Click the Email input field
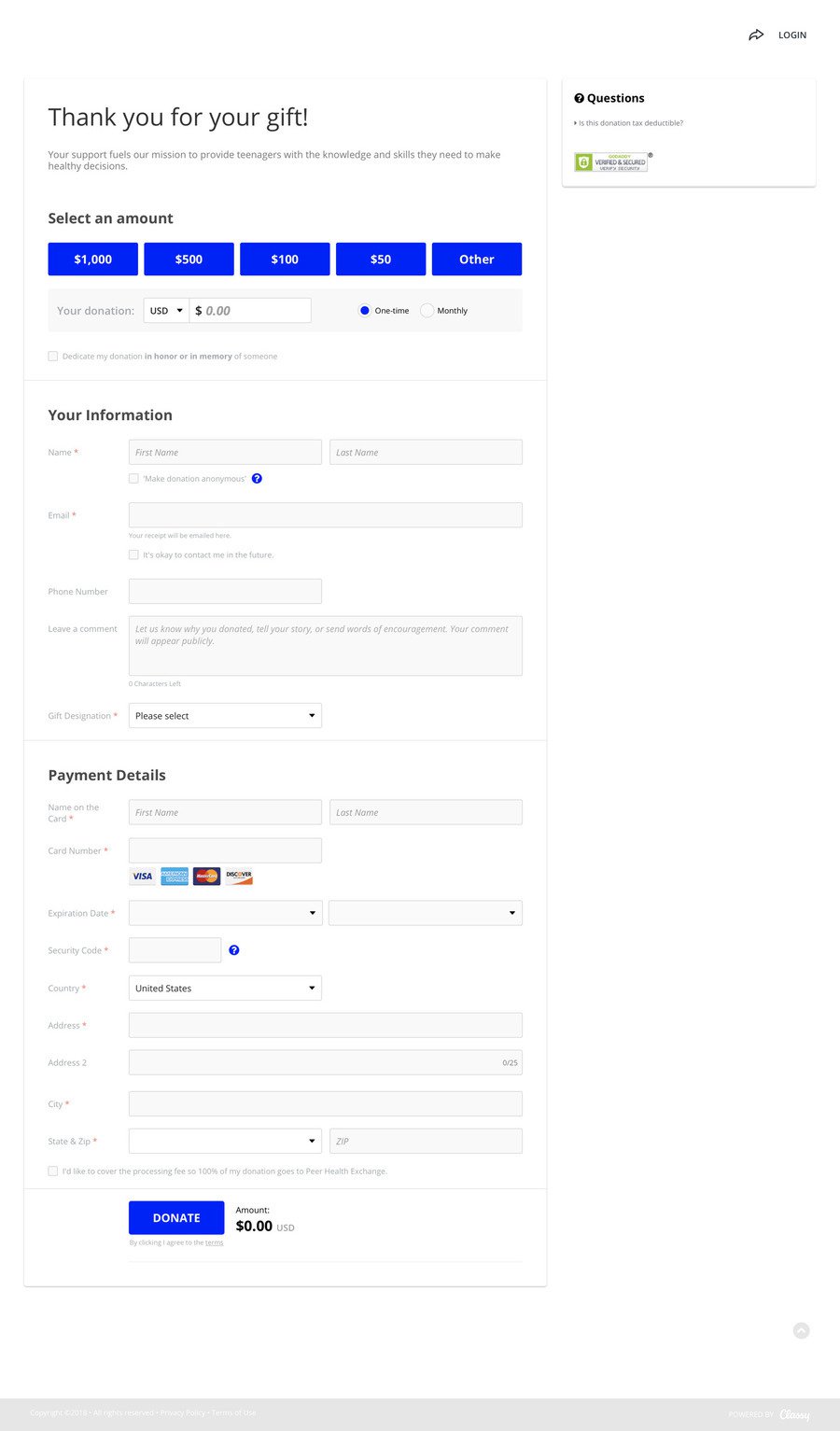The width and height of the screenshot is (840, 1431). (x=326, y=515)
